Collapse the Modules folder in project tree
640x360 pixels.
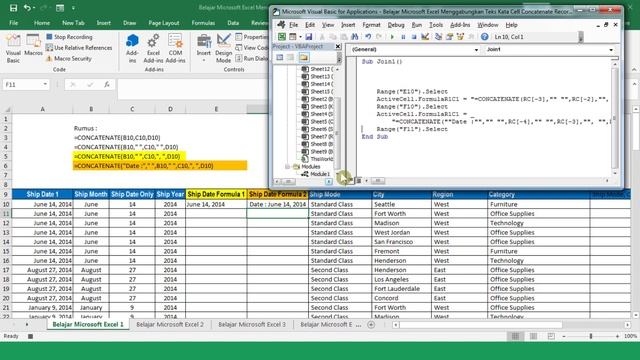point(287,167)
